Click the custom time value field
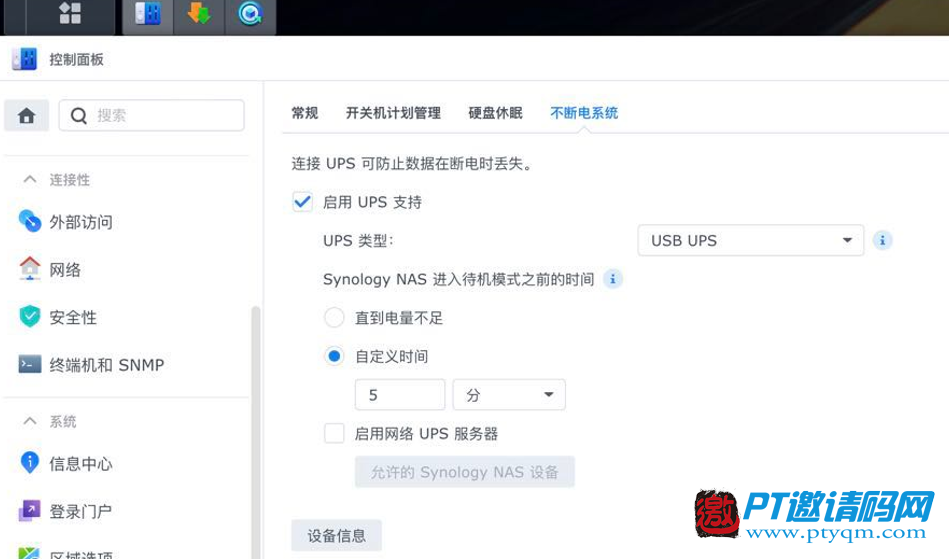This screenshot has height=559, width=949. click(400, 394)
